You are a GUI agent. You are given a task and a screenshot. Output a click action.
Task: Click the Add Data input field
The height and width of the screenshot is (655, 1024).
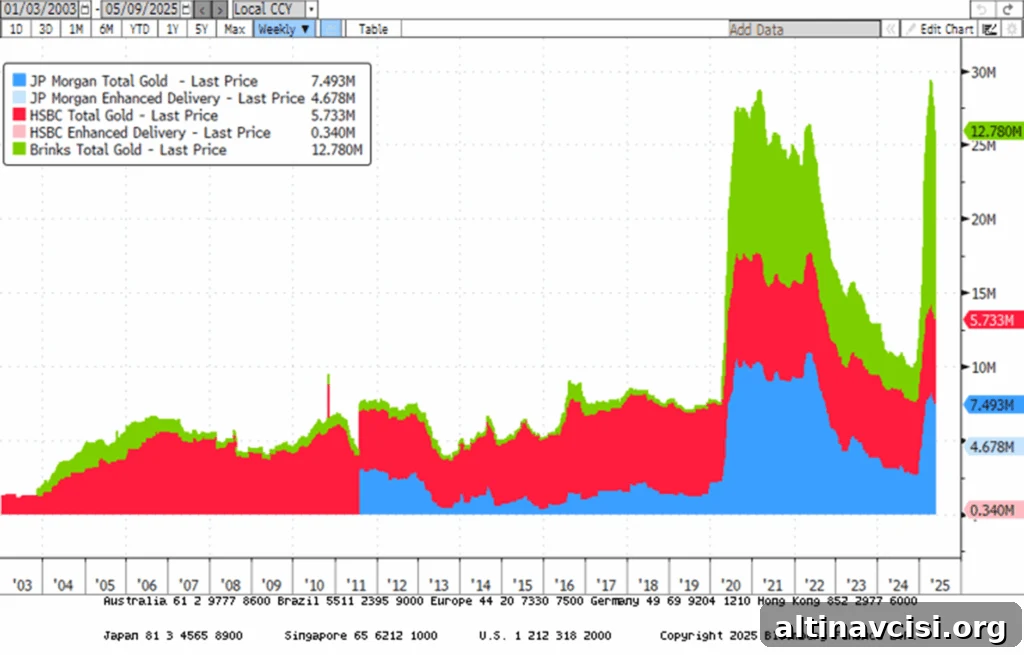click(804, 29)
